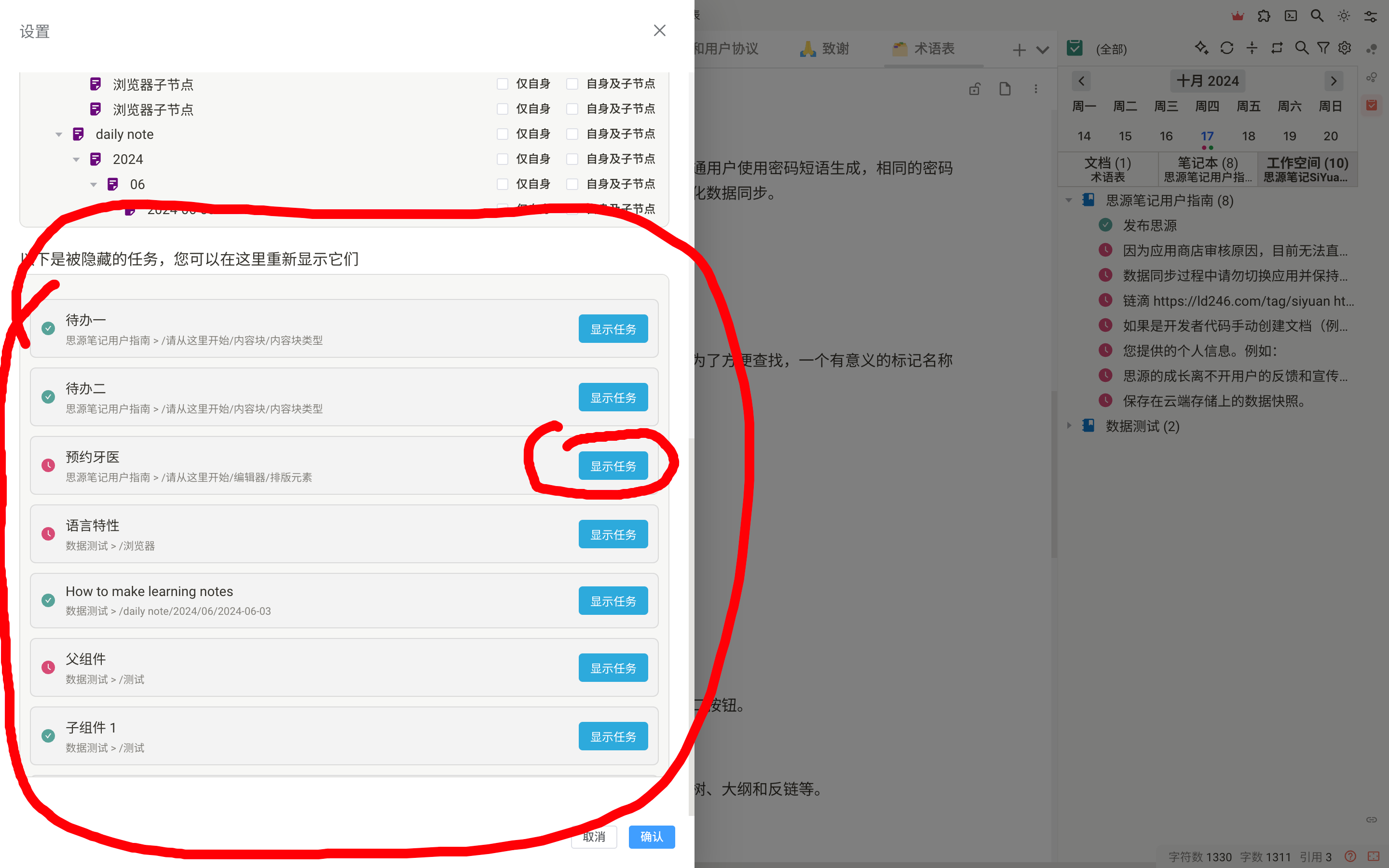Viewport: 1389px width, 868px height.
Task: Click the settings dialog vertical scrollbar
Action: pyautogui.click(x=691, y=626)
